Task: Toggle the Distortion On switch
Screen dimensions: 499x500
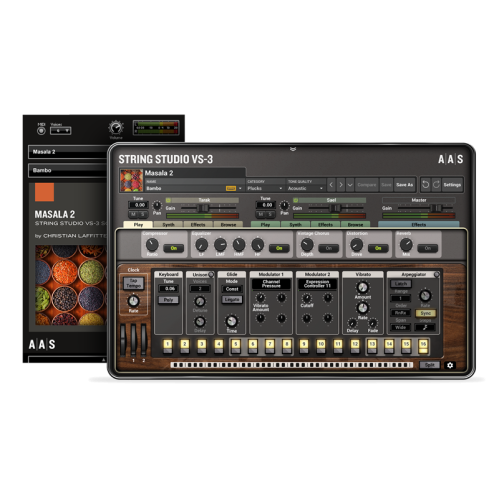Action: [x=378, y=248]
